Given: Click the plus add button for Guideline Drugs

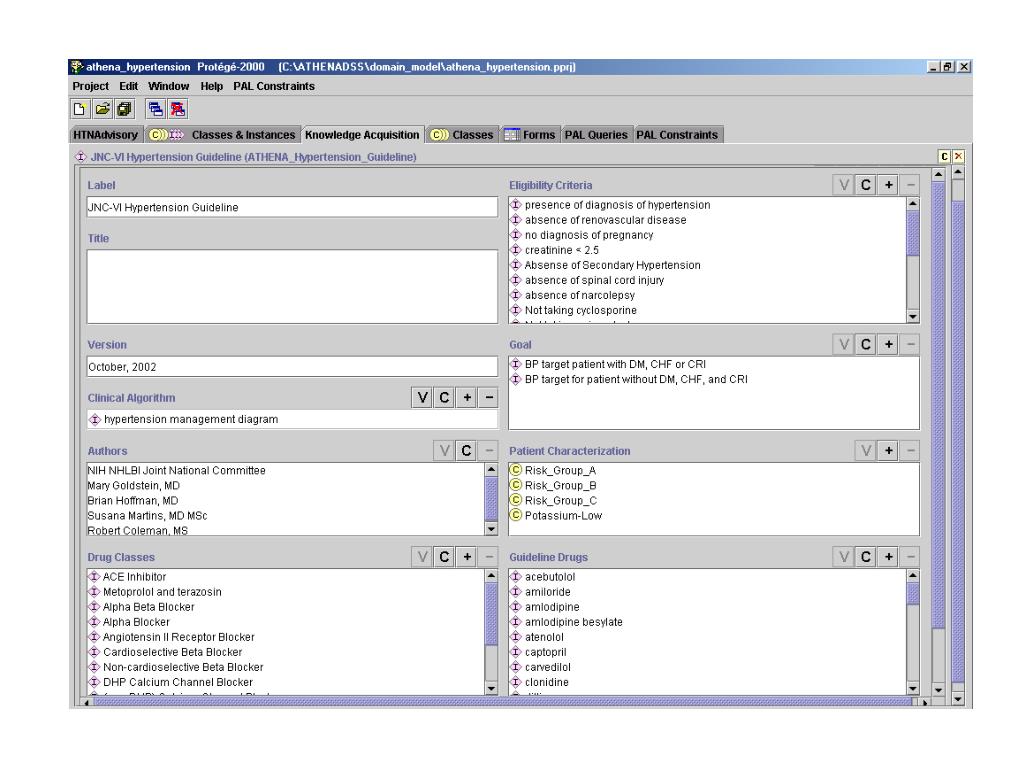Looking at the screenshot, I should (888, 556).
